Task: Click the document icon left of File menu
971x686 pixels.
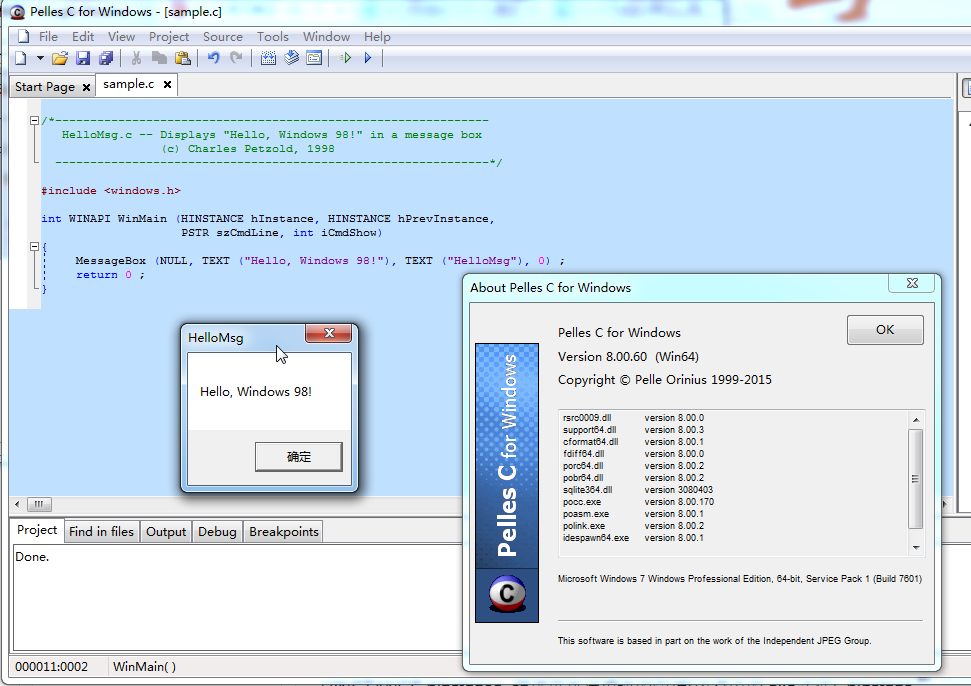Action: 23,37
